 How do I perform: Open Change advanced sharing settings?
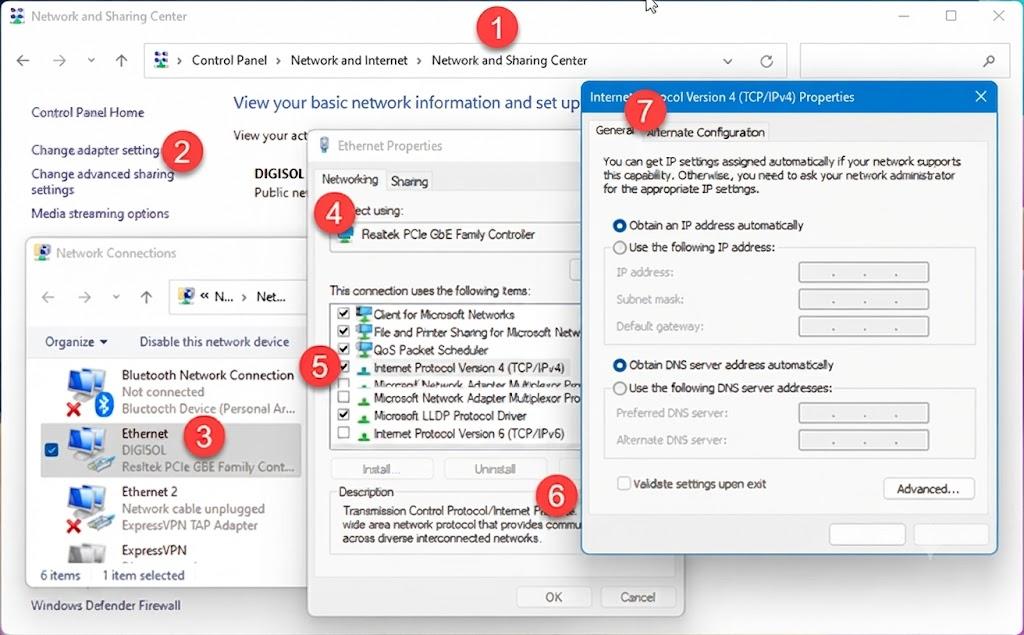[x=103, y=182]
